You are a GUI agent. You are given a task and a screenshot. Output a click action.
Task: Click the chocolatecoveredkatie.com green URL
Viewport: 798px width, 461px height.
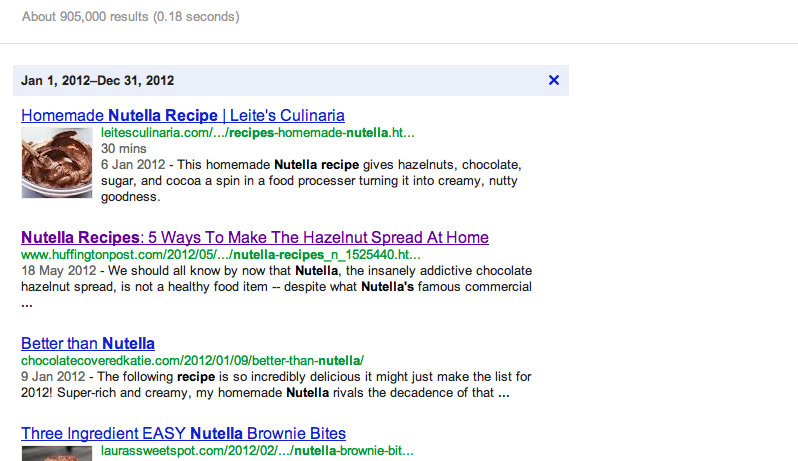(x=192, y=360)
